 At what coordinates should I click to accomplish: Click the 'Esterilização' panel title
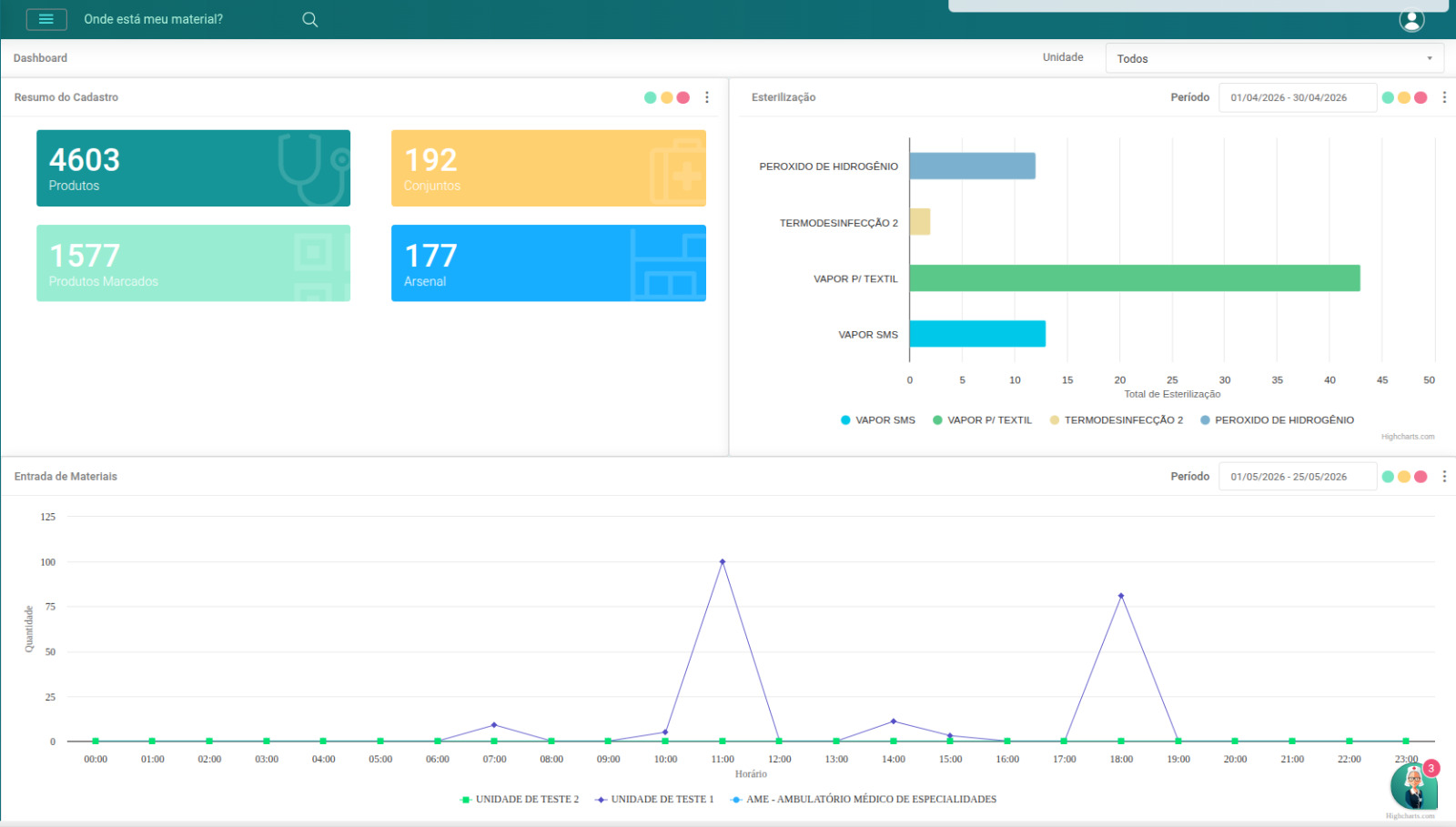[x=784, y=97]
